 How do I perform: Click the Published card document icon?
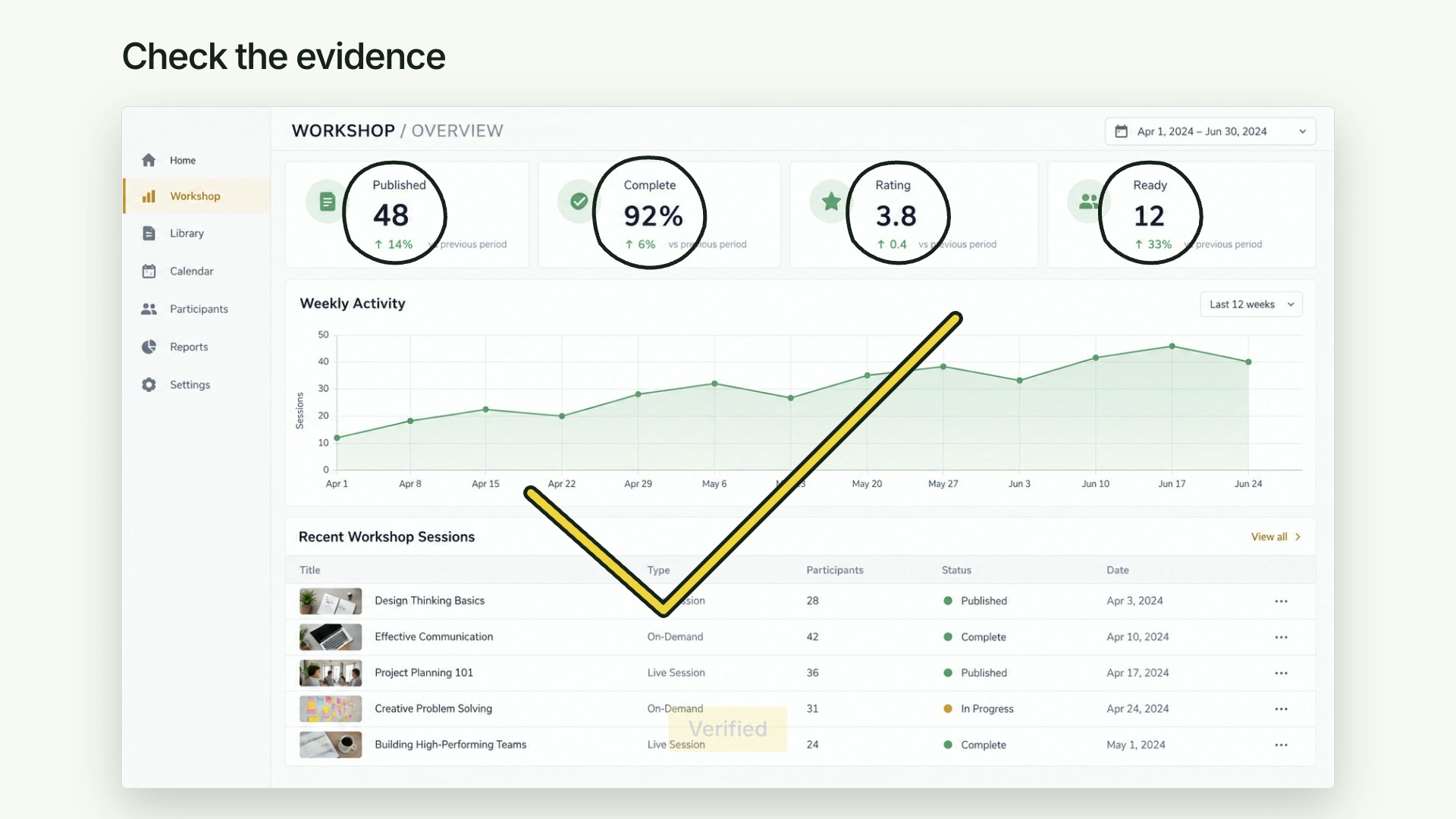pyautogui.click(x=327, y=202)
